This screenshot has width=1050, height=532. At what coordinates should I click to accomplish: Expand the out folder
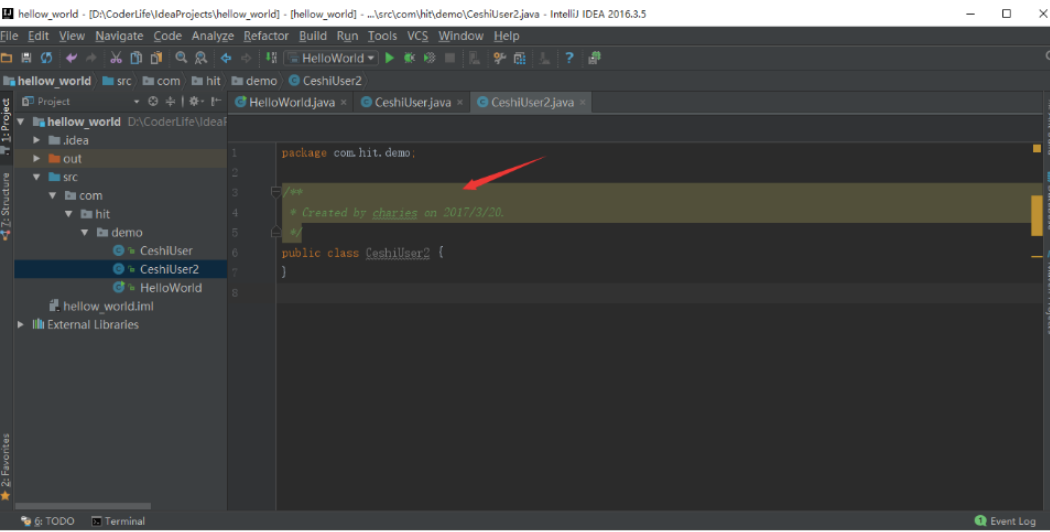click(x=37, y=159)
